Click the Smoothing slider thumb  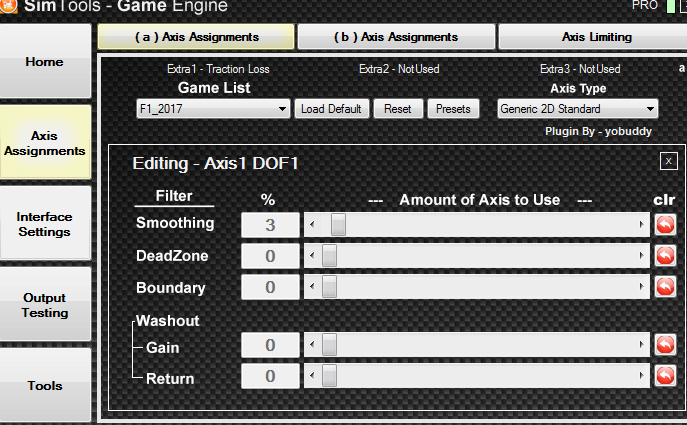(x=338, y=225)
